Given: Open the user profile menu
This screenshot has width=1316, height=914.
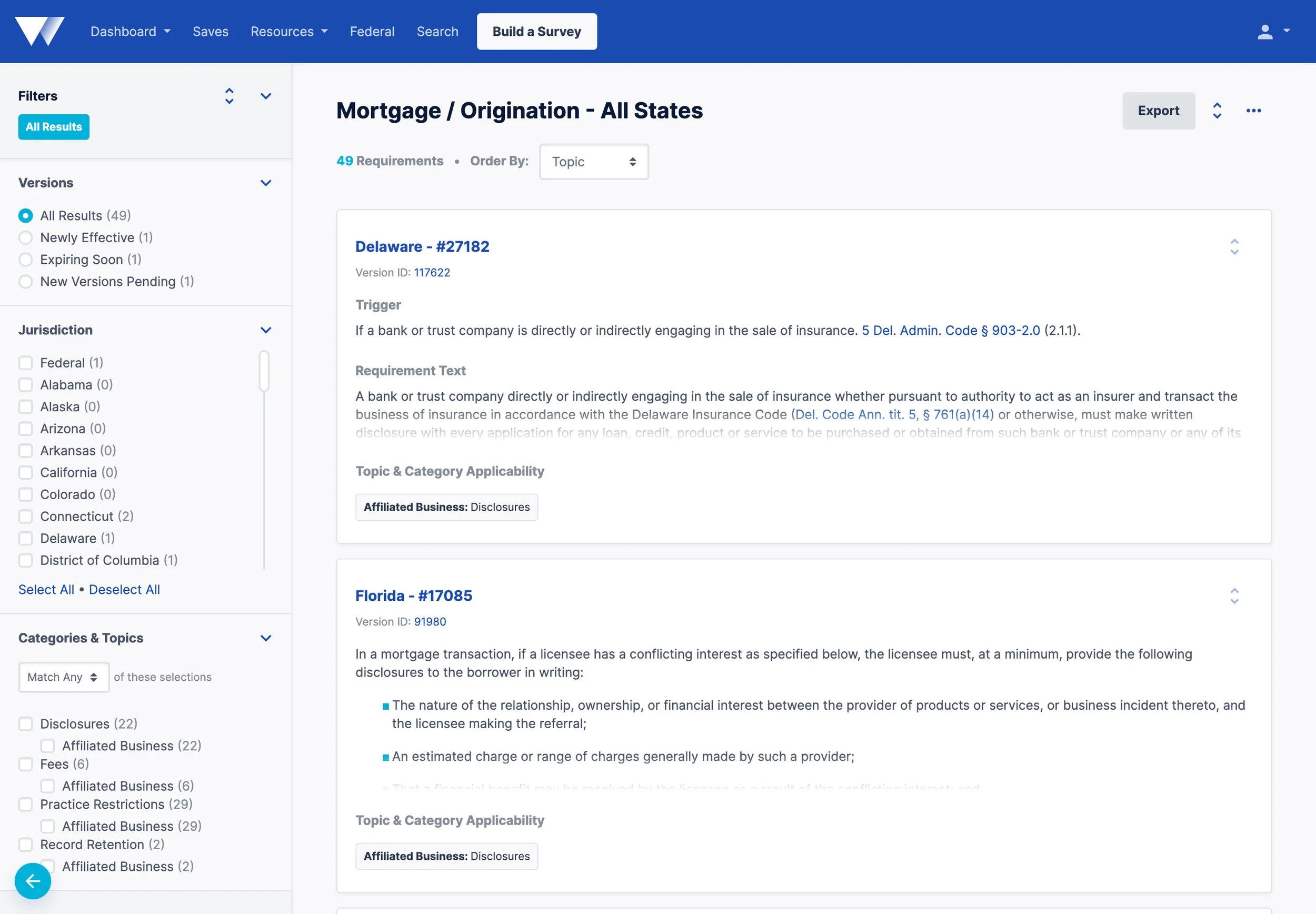Looking at the screenshot, I should click(1270, 32).
